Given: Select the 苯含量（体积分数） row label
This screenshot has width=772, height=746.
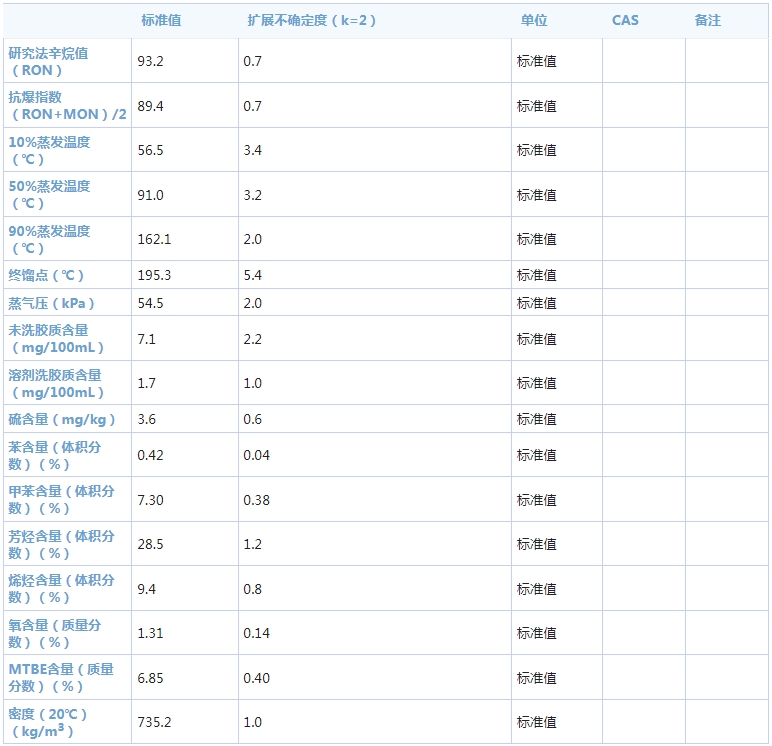Looking at the screenshot, I should [55, 455].
